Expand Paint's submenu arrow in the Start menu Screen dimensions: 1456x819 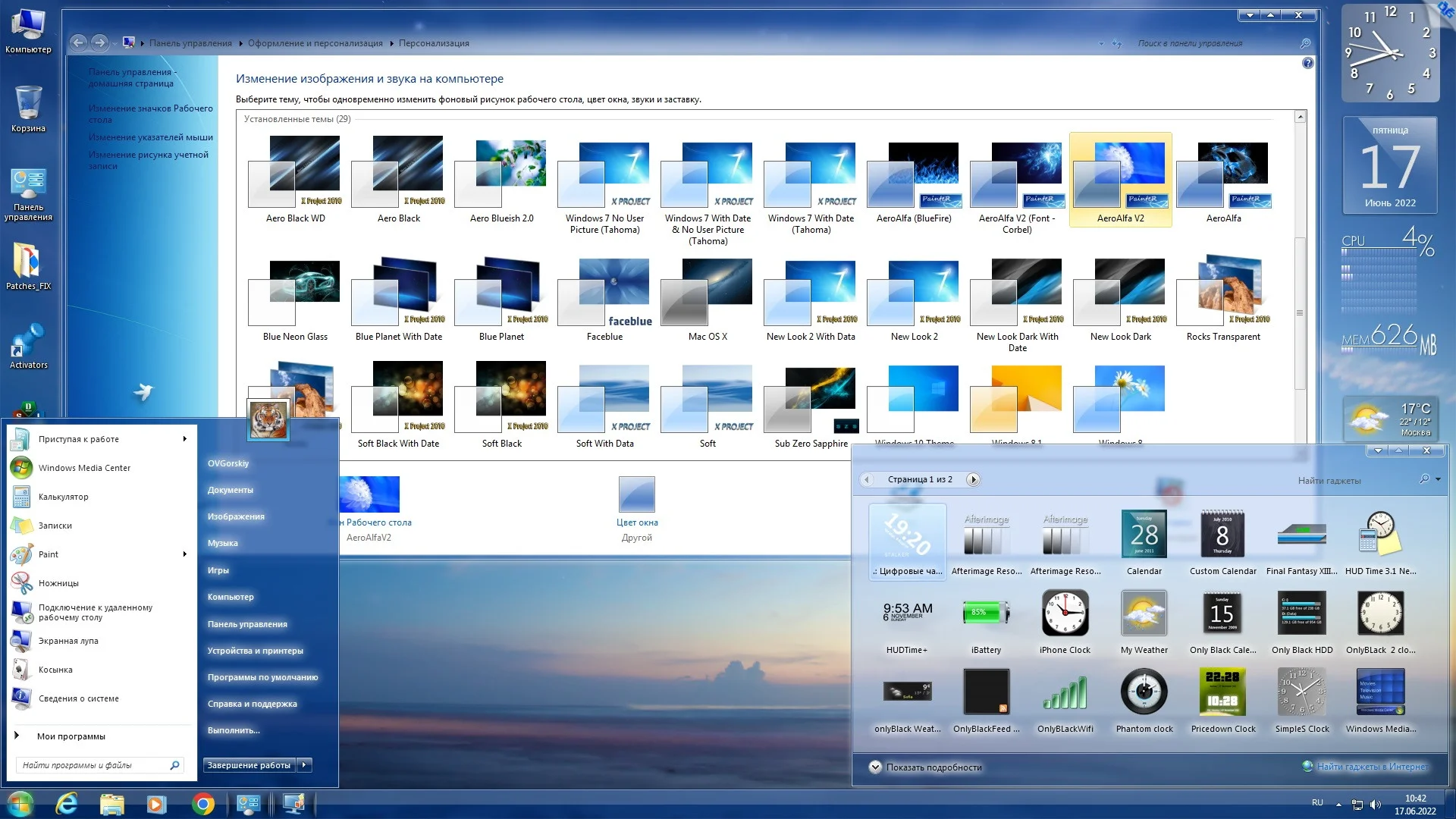184,554
